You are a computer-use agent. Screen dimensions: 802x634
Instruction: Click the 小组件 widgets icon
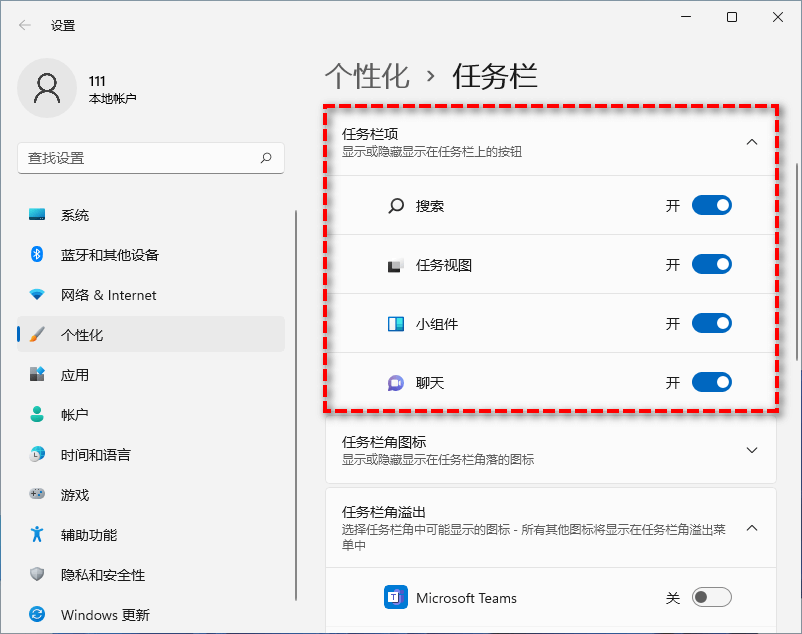click(396, 324)
